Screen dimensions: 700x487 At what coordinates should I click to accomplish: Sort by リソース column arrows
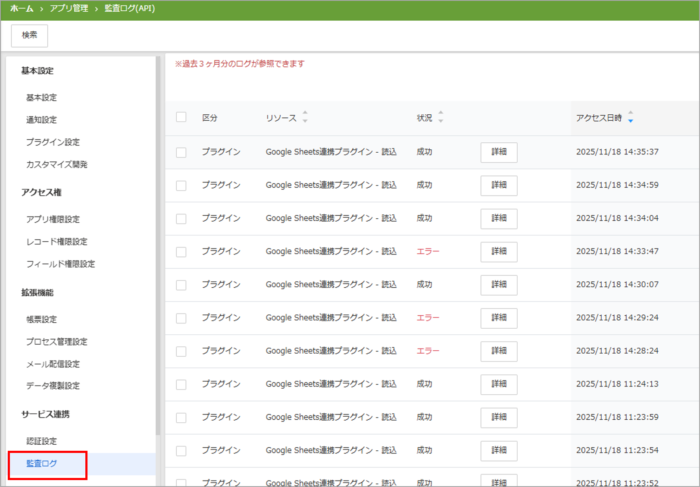[305, 117]
